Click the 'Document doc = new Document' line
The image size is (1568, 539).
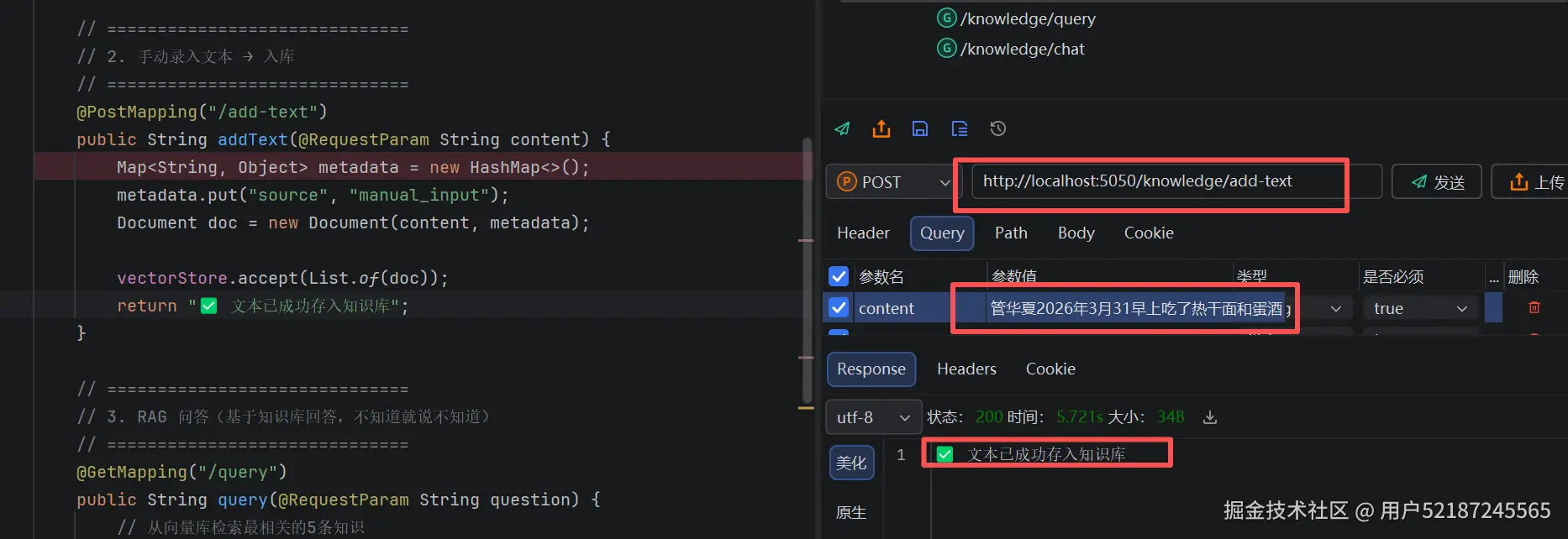[353, 222]
